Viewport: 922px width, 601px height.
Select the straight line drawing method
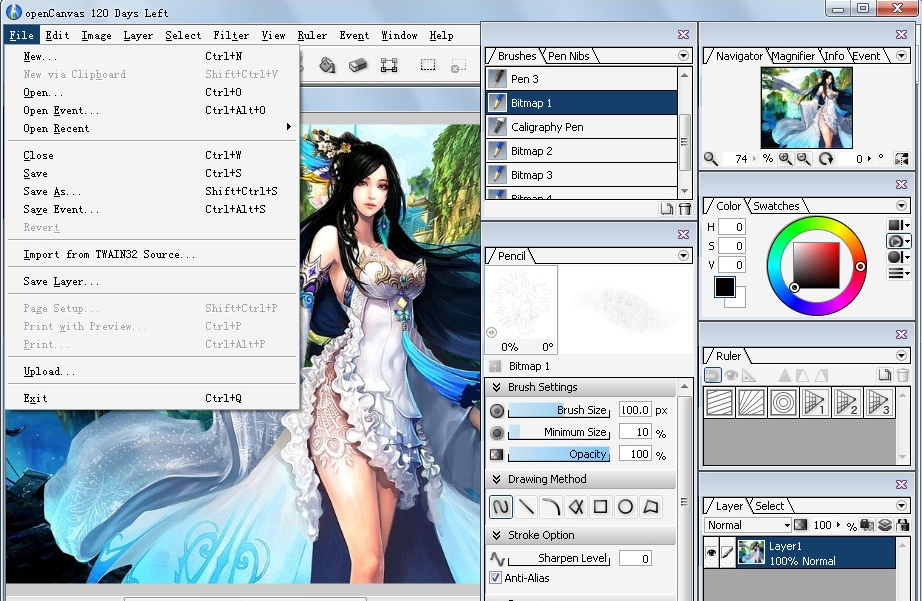pos(526,507)
